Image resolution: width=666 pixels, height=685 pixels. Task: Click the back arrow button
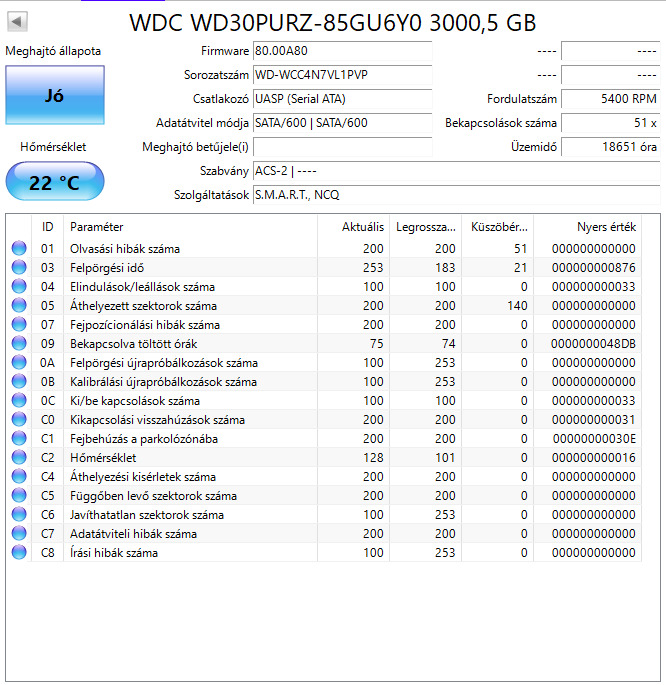click(x=17, y=21)
